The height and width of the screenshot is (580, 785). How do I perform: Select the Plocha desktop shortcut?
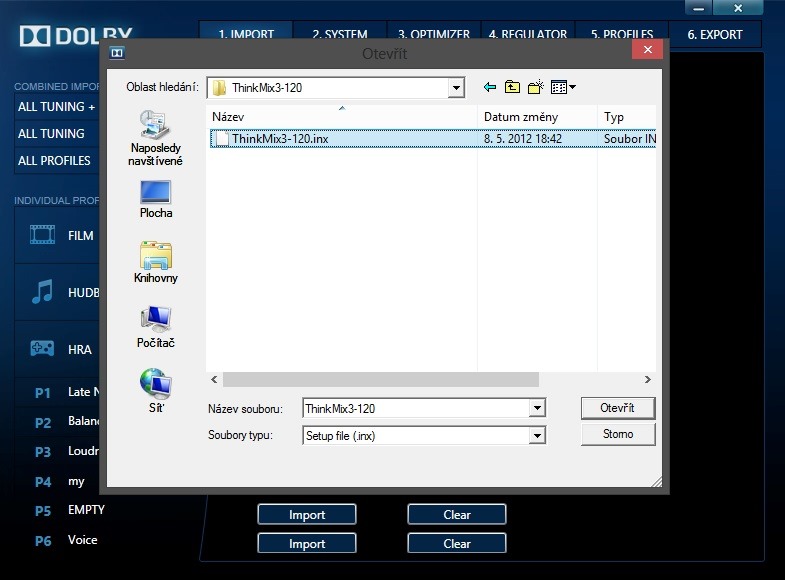[155, 200]
